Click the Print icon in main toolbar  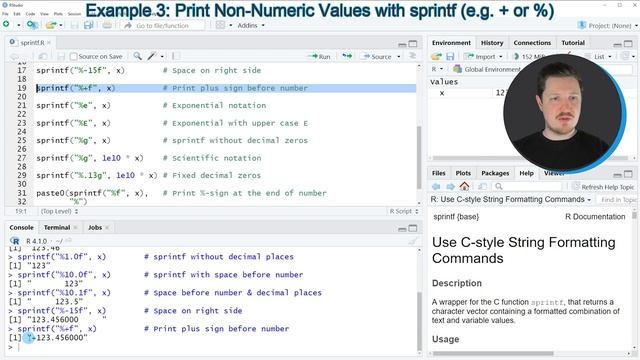[x=107, y=25]
